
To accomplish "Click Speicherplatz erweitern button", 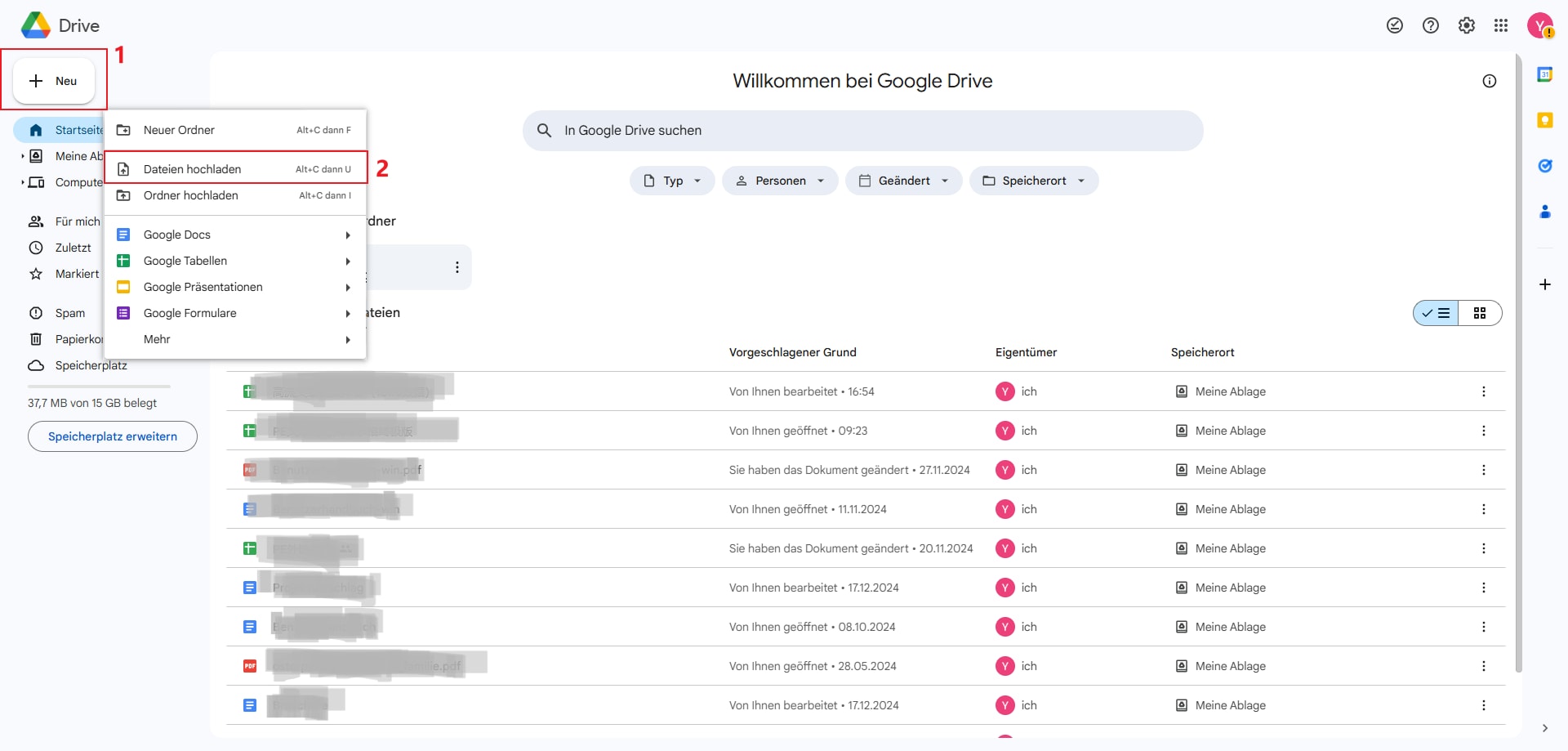I will click(x=113, y=436).
